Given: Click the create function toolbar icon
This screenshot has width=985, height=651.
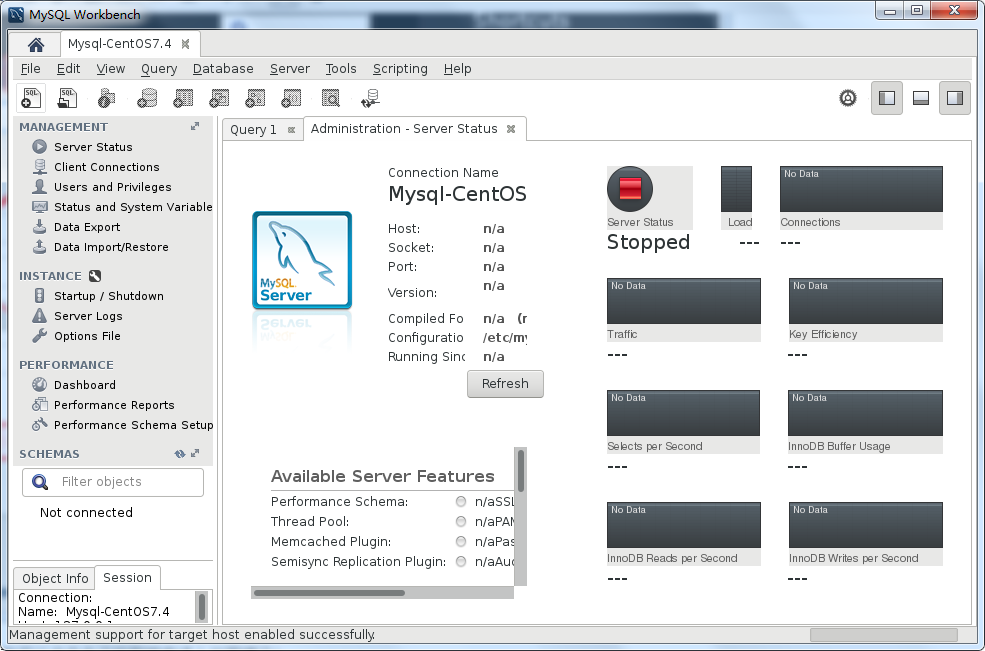Looking at the screenshot, I should coord(291,99).
